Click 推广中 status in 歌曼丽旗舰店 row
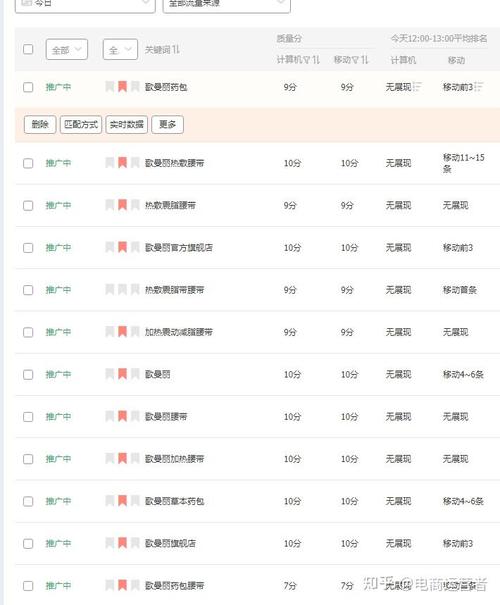Image resolution: width=500 pixels, height=605 pixels. 58,543
